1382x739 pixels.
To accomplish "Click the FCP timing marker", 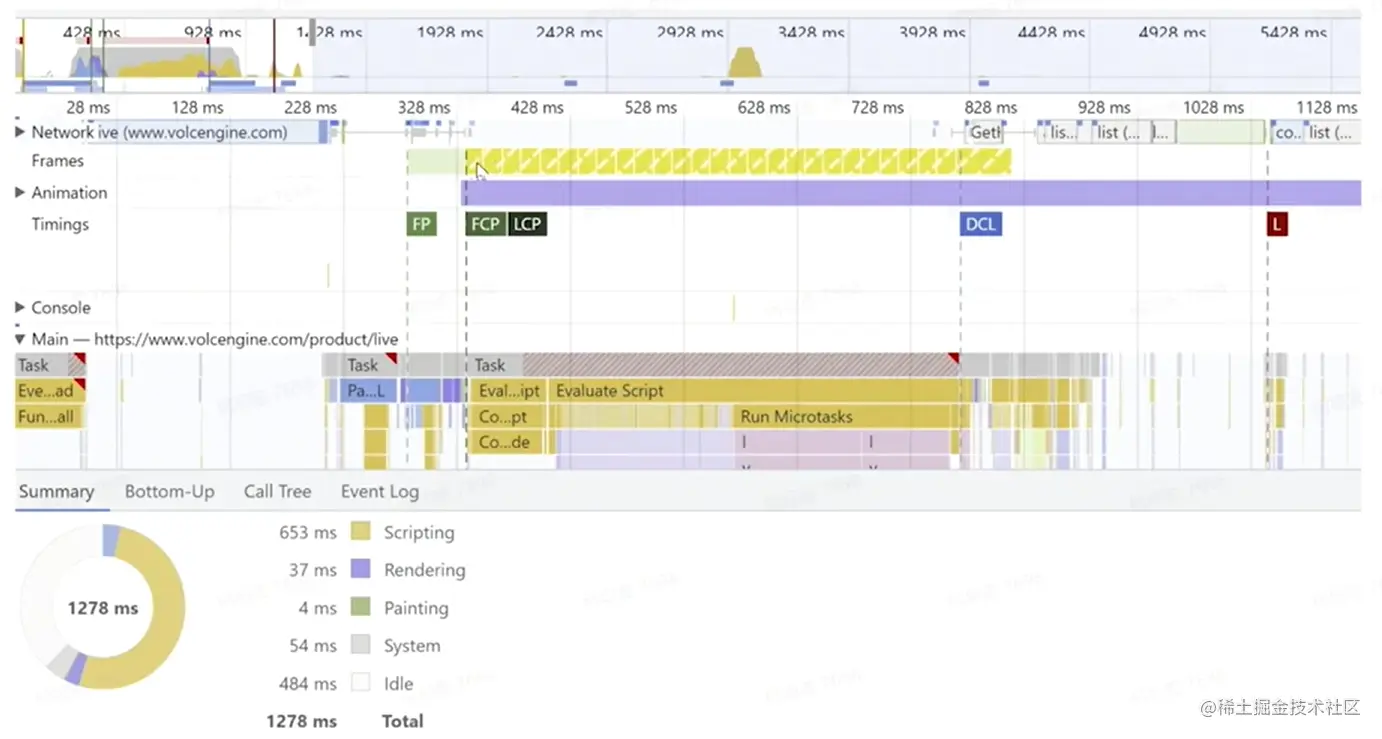I will coord(486,224).
